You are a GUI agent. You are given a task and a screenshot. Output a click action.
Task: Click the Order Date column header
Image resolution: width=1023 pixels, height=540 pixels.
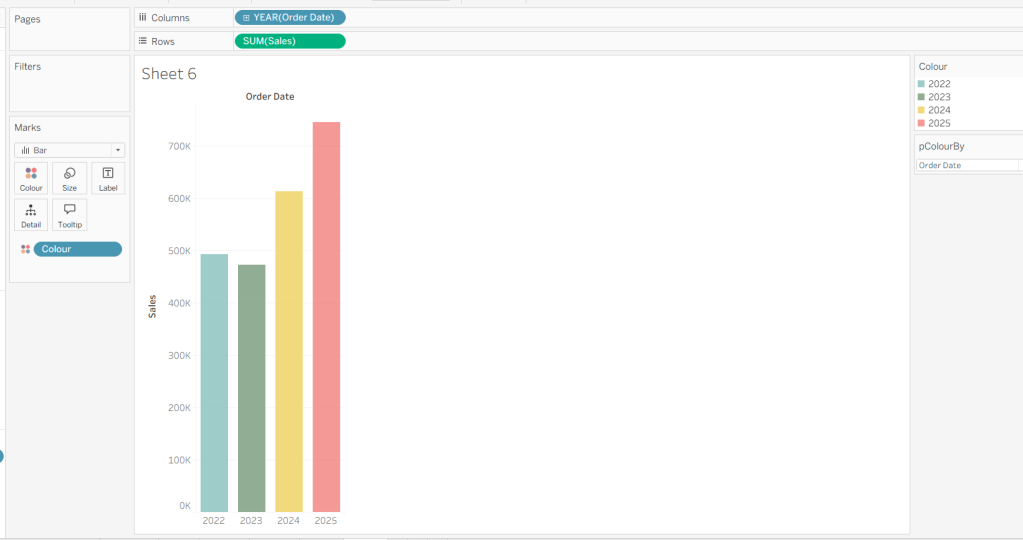click(x=270, y=97)
